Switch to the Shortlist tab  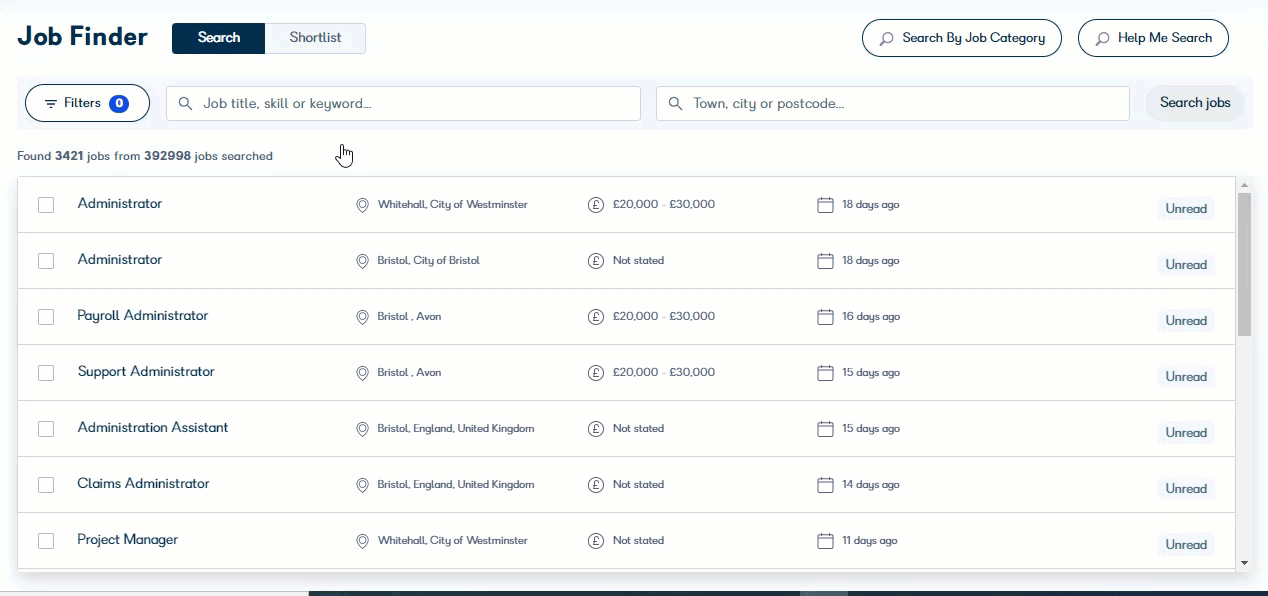point(315,38)
